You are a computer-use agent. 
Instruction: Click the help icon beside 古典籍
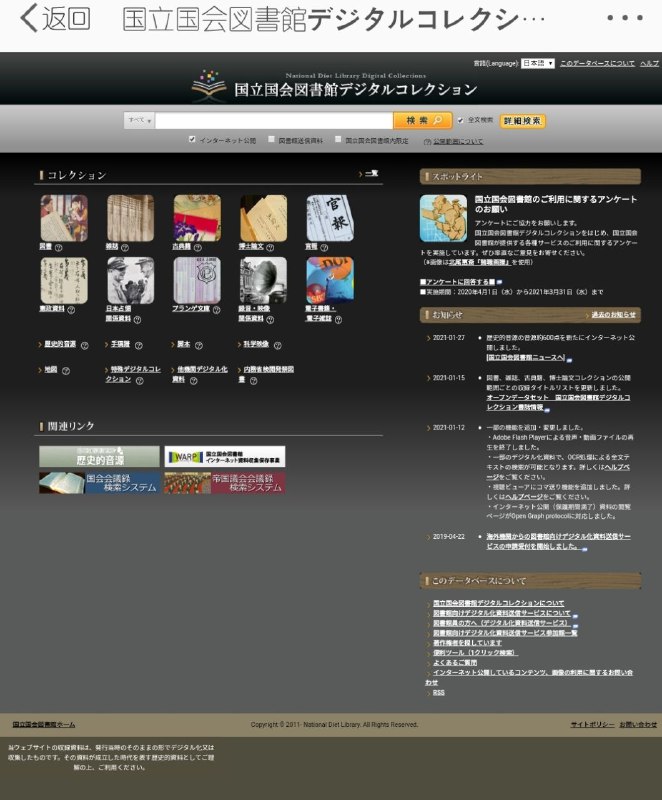pyautogui.click(x=198, y=247)
